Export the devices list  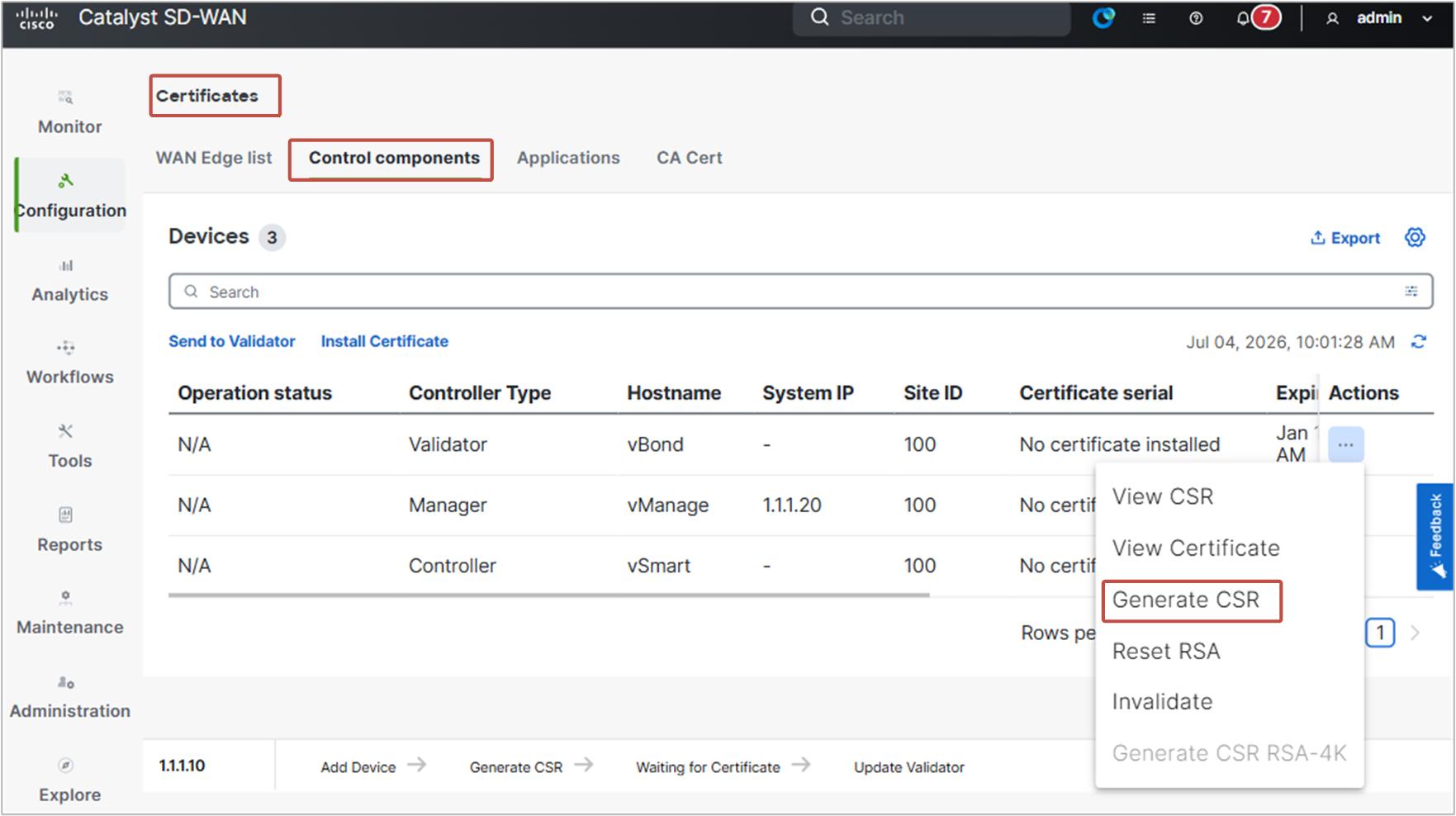(x=1345, y=238)
